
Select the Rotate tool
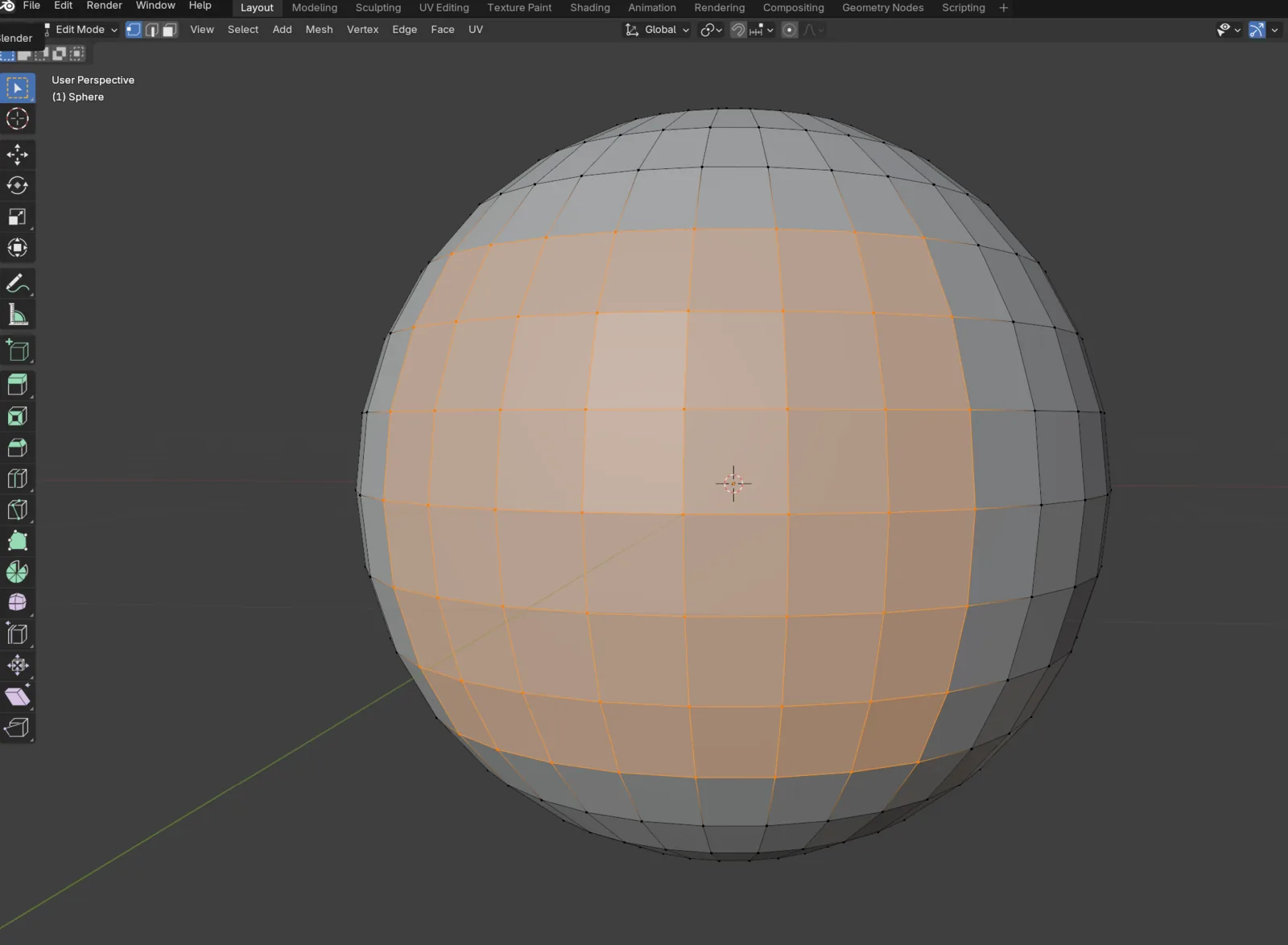point(17,186)
